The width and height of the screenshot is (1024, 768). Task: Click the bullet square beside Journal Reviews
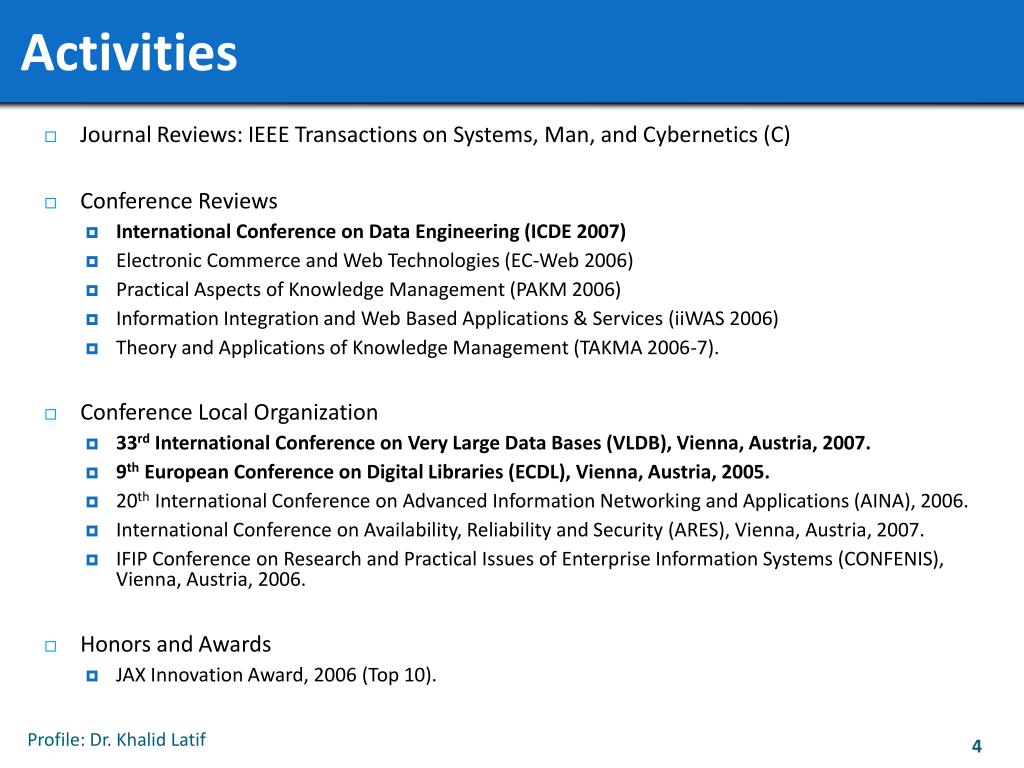pyautogui.click(x=51, y=136)
